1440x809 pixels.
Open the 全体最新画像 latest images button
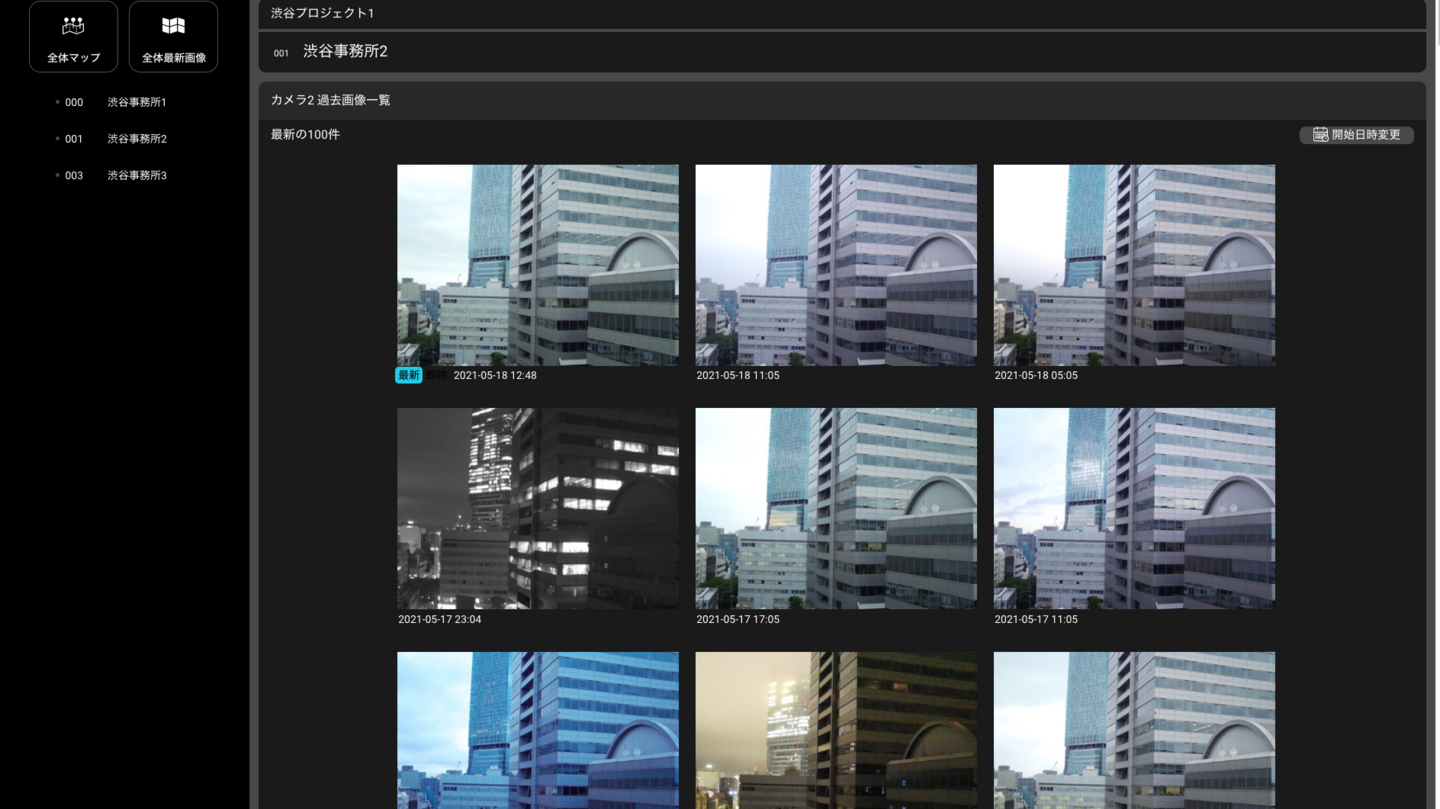[173, 36]
